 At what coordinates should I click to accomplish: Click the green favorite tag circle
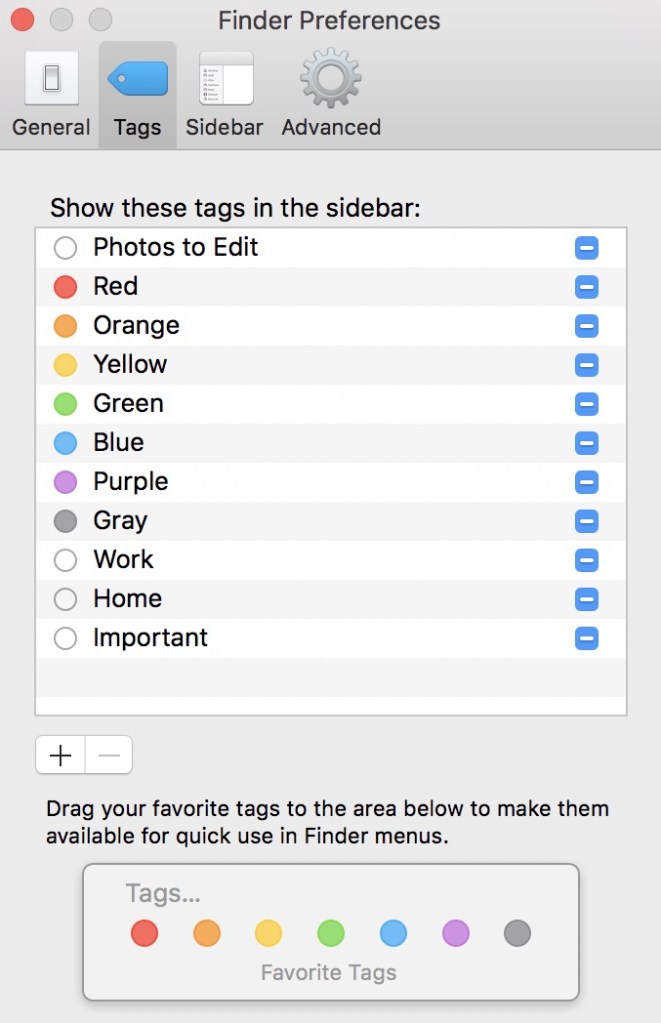[331, 934]
